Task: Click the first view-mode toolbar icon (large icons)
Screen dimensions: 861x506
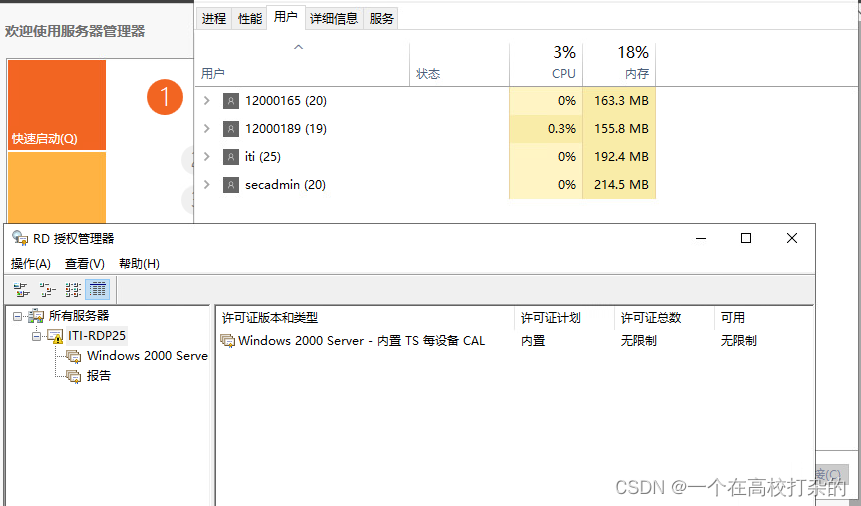Action: tap(21, 290)
